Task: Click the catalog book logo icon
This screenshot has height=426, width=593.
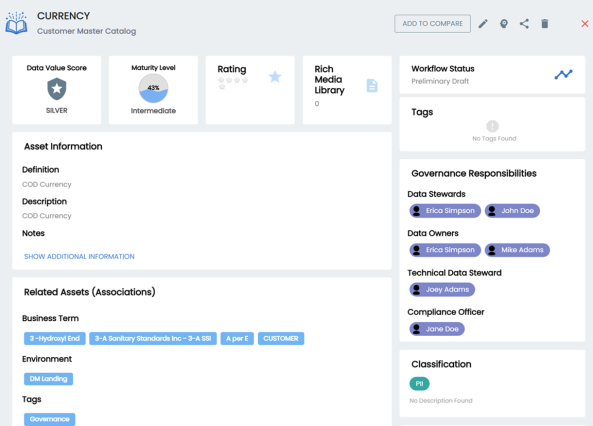Action: tap(16, 23)
